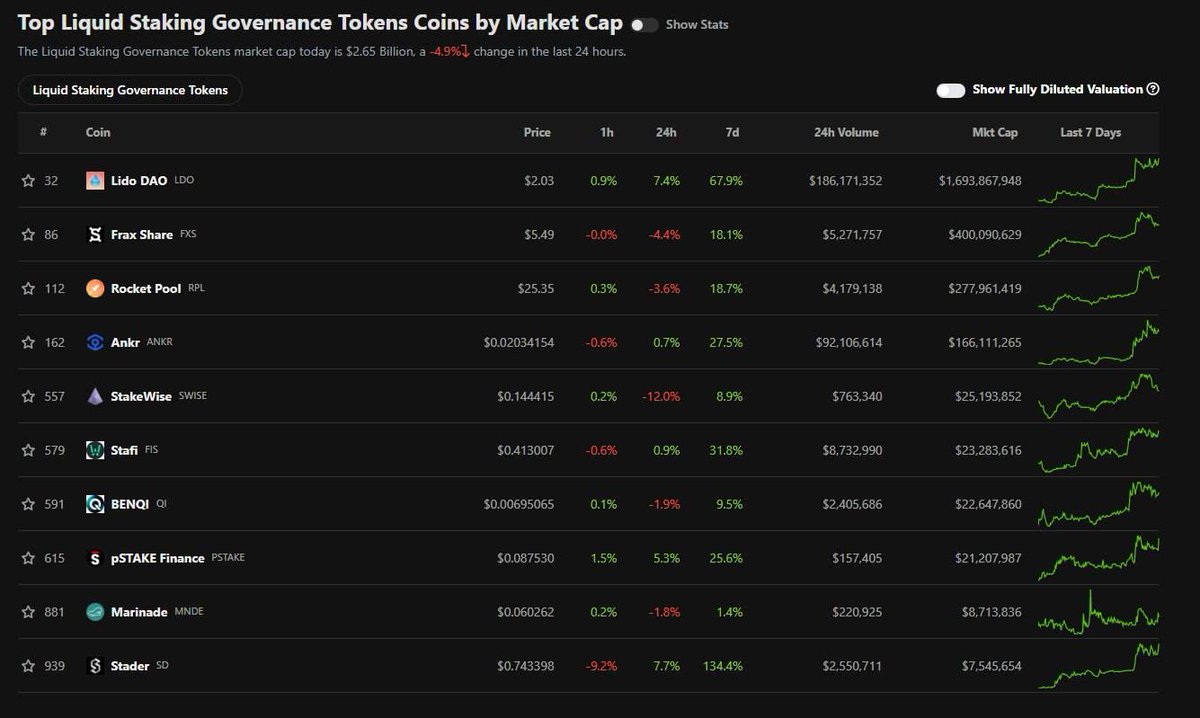Sort table by Price column header

[537, 132]
